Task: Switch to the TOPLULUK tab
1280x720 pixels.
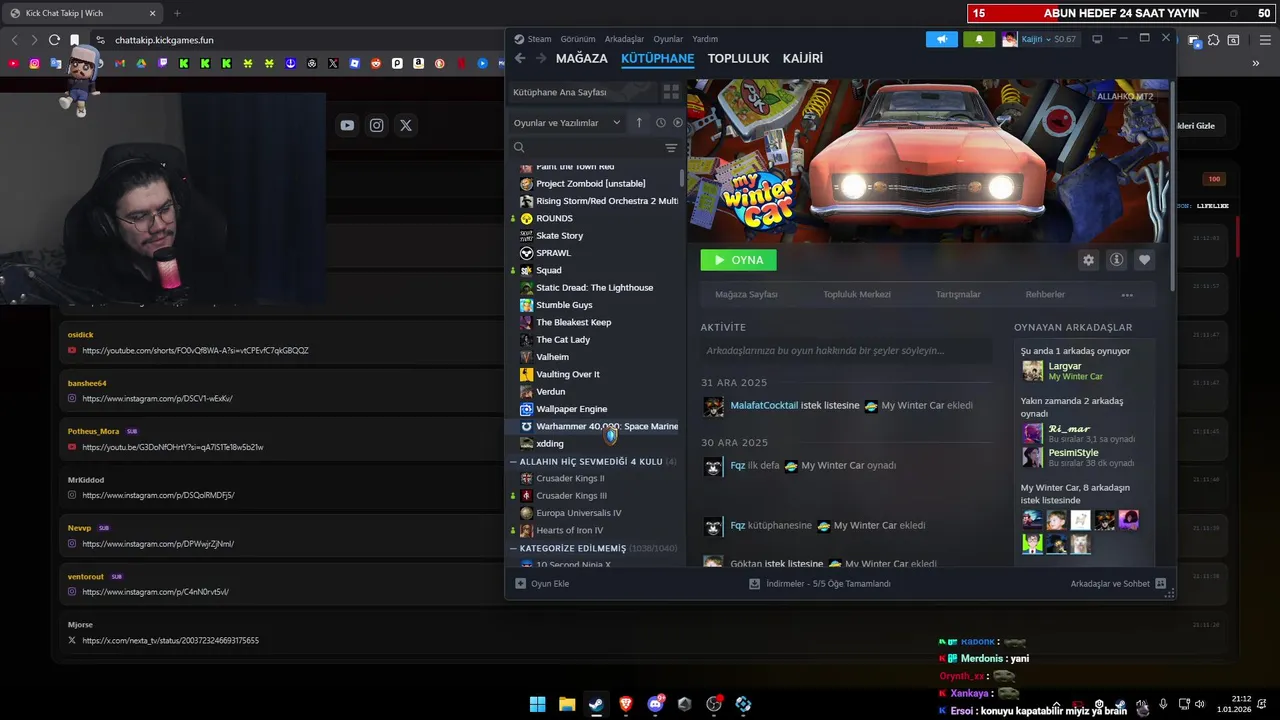Action: point(738,58)
